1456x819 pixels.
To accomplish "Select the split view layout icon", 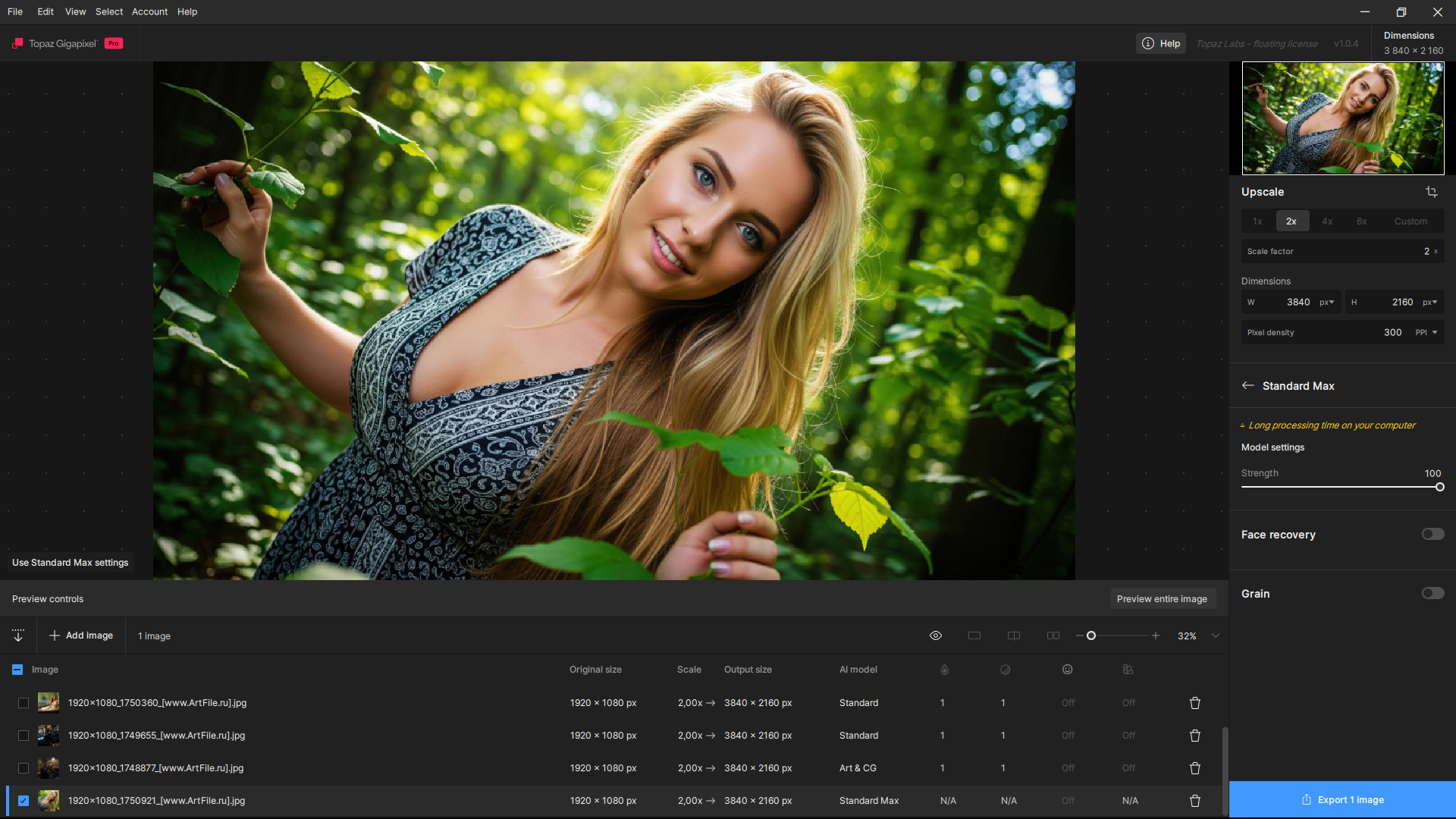I will click(x=1014, y=635).
